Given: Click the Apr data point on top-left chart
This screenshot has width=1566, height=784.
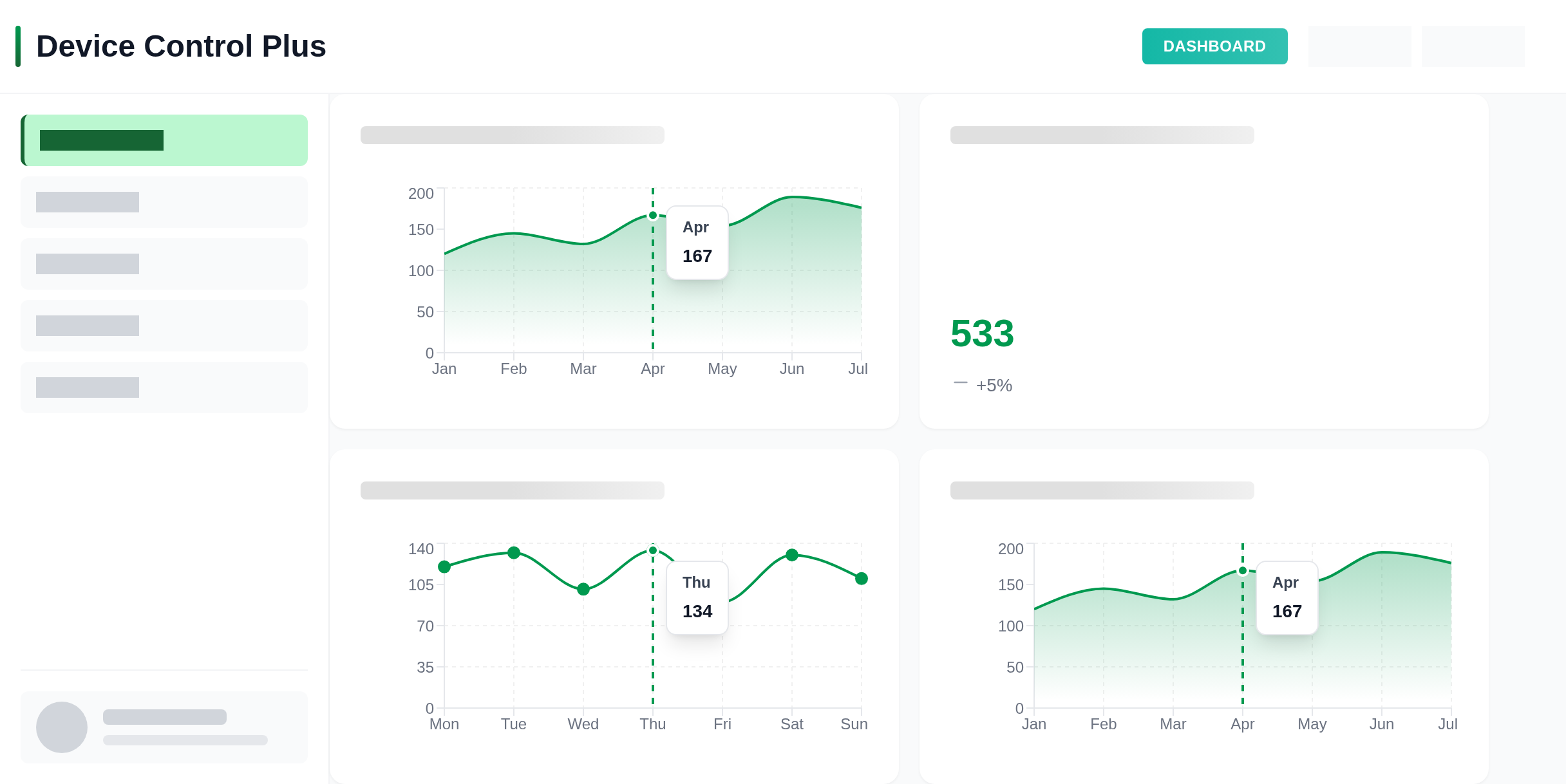Looking at the screenshot, I should pyautogui.click(x=653, y=216).
